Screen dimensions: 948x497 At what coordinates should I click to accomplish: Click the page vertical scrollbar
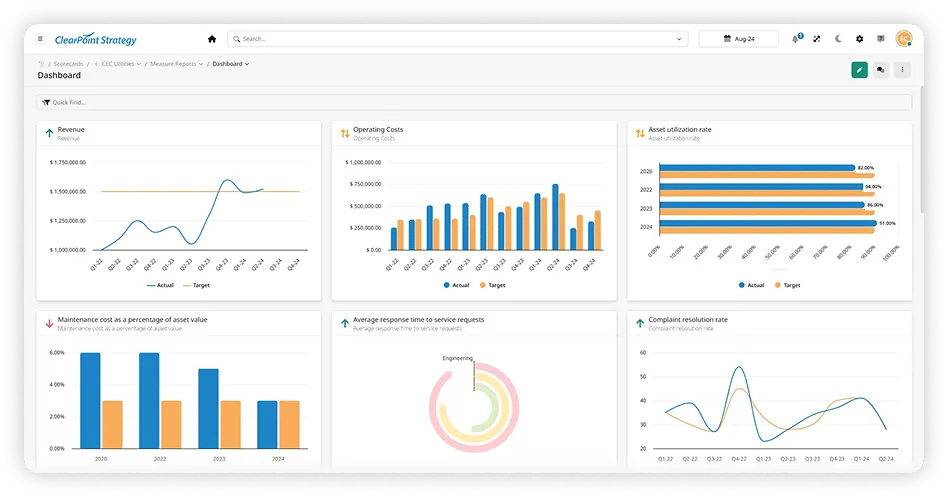921,149
